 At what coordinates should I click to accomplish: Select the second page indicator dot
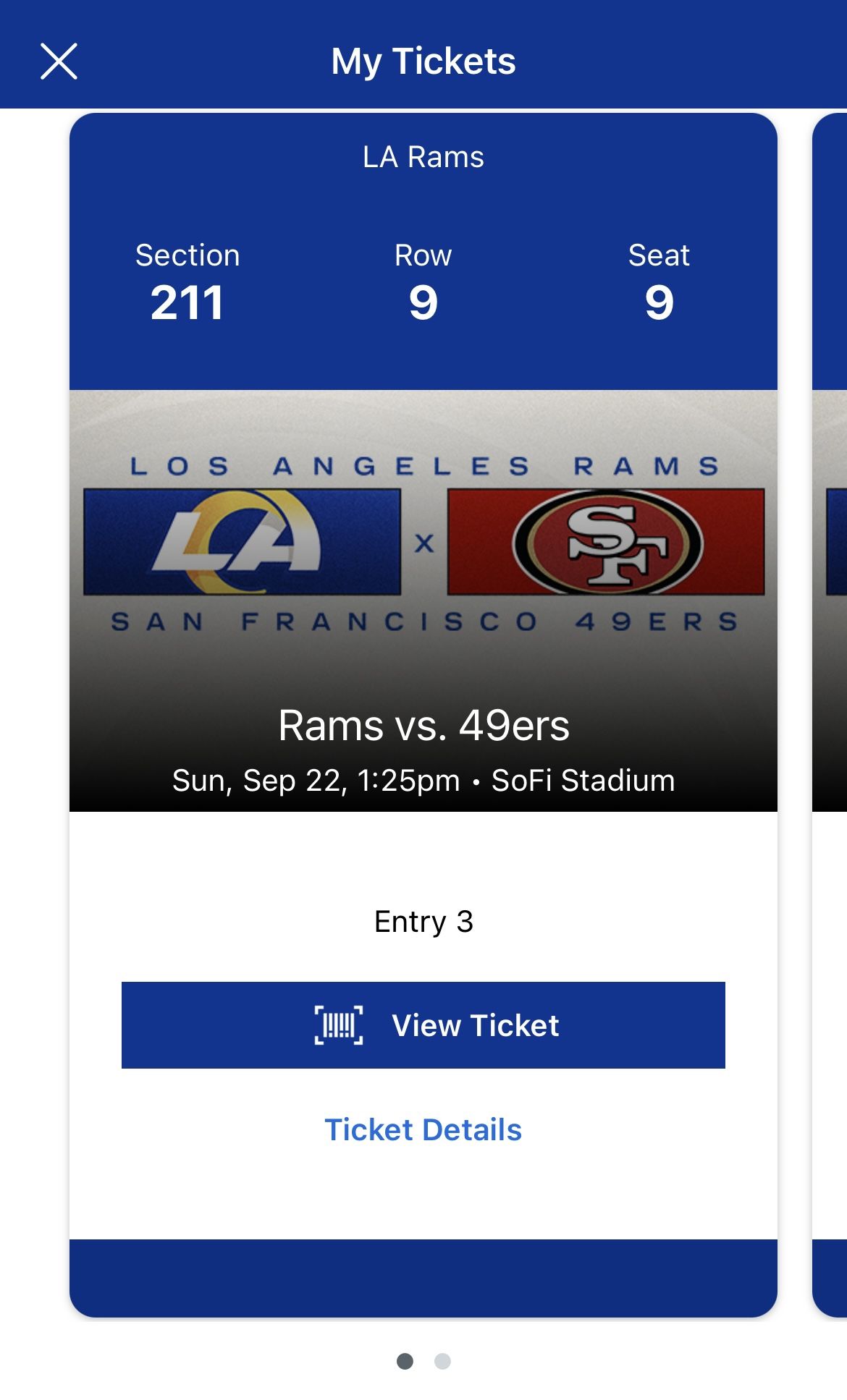point(442,1362)
